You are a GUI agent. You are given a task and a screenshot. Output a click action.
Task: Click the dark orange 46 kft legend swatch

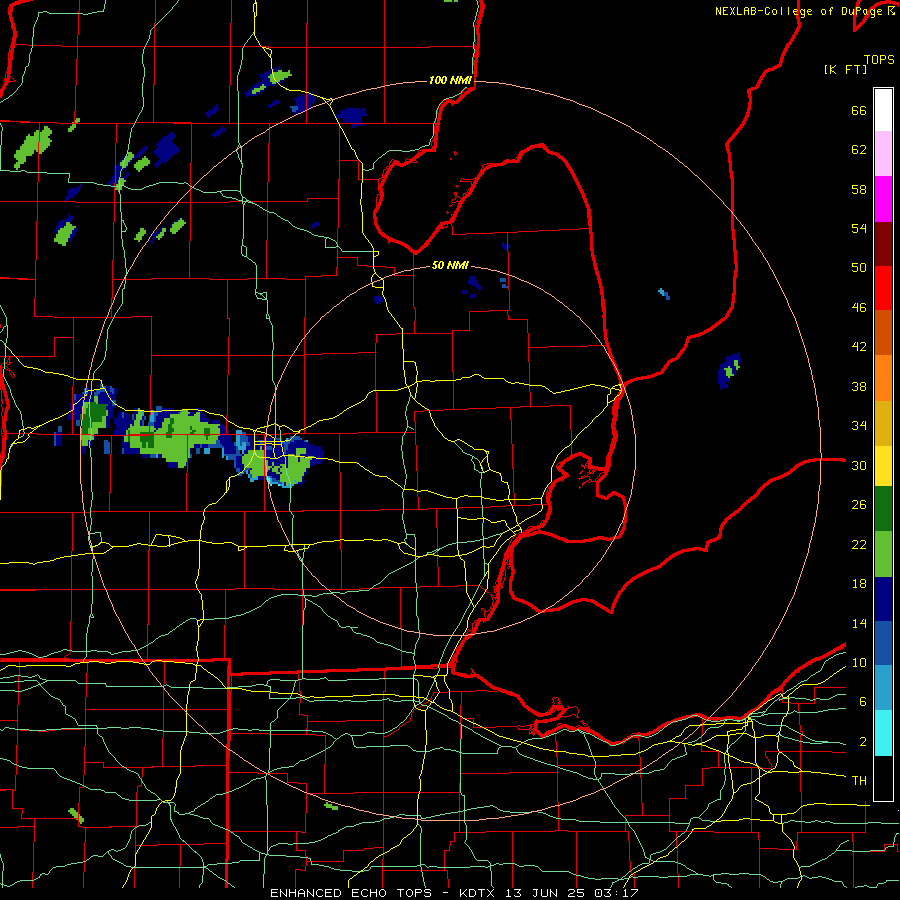(883, 332)
